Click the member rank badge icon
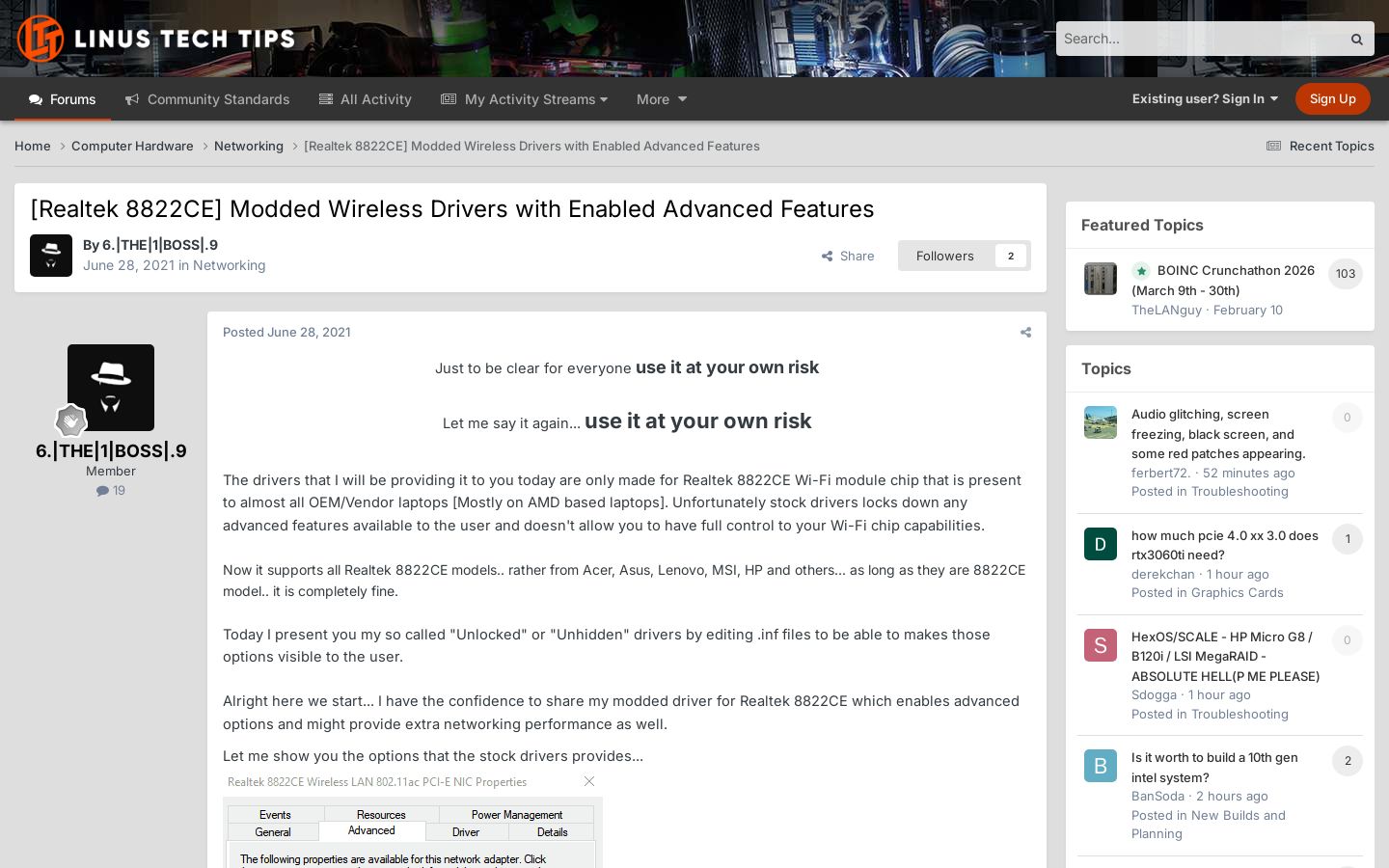 click(70, 420)
